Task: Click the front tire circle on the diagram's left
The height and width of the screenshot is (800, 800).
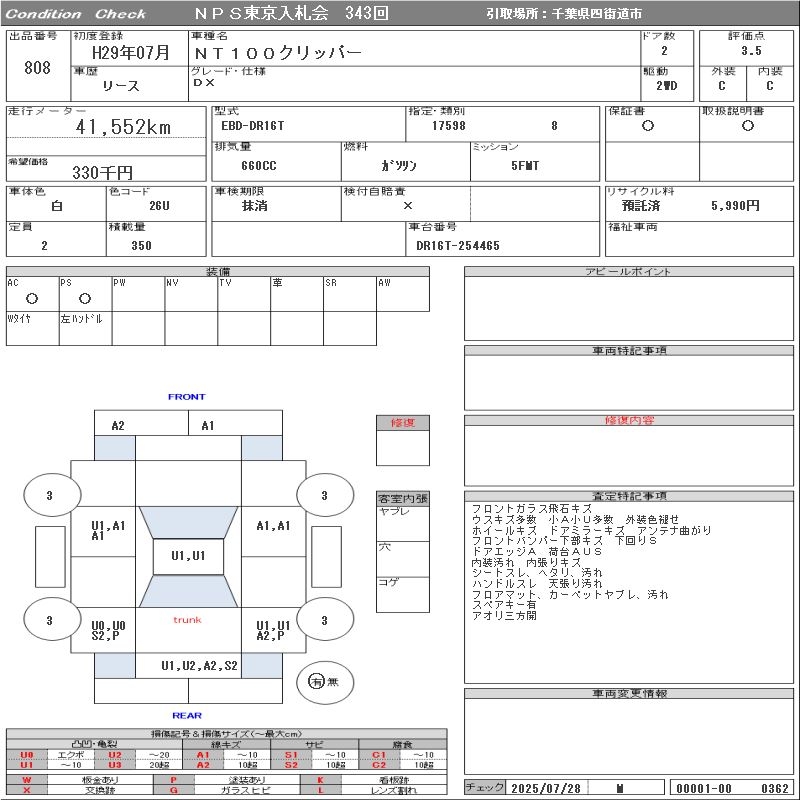Action: pos(49,495)
